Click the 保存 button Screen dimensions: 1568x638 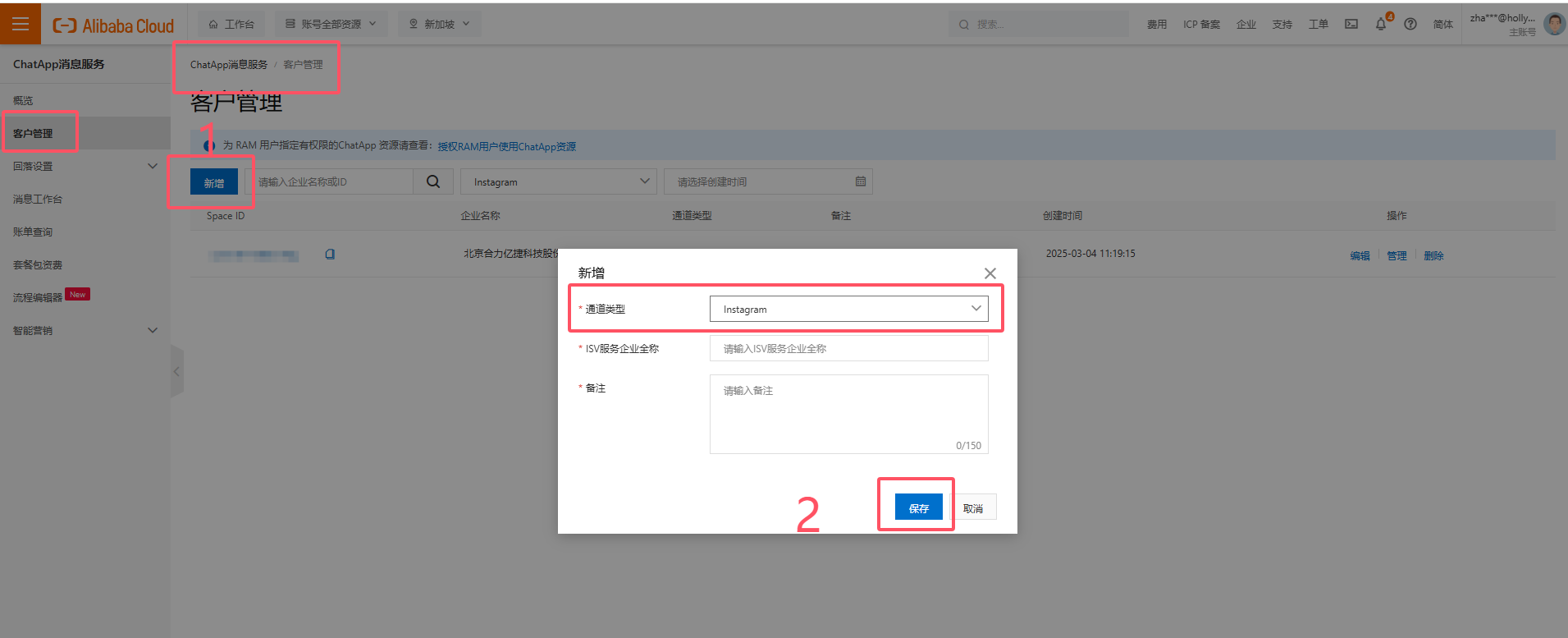point(919,507)
